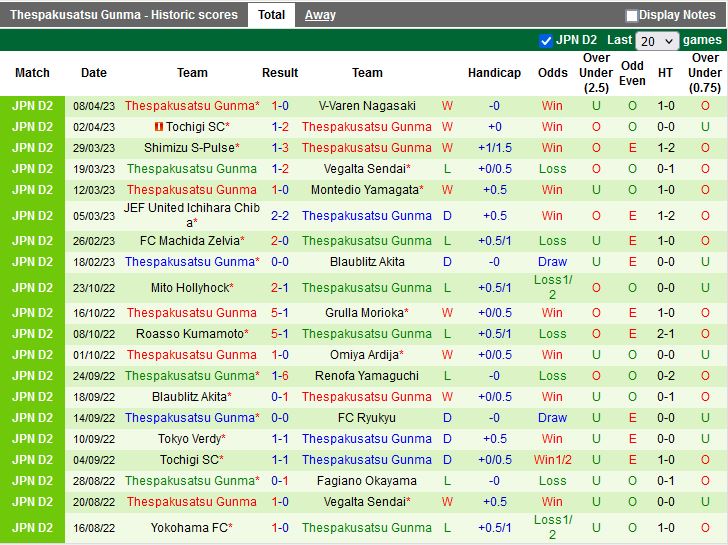Screen dimensions: 728x545
Task: Click the 1-0 result against V-Varen Nagasaki
Action: pos(280,106)
